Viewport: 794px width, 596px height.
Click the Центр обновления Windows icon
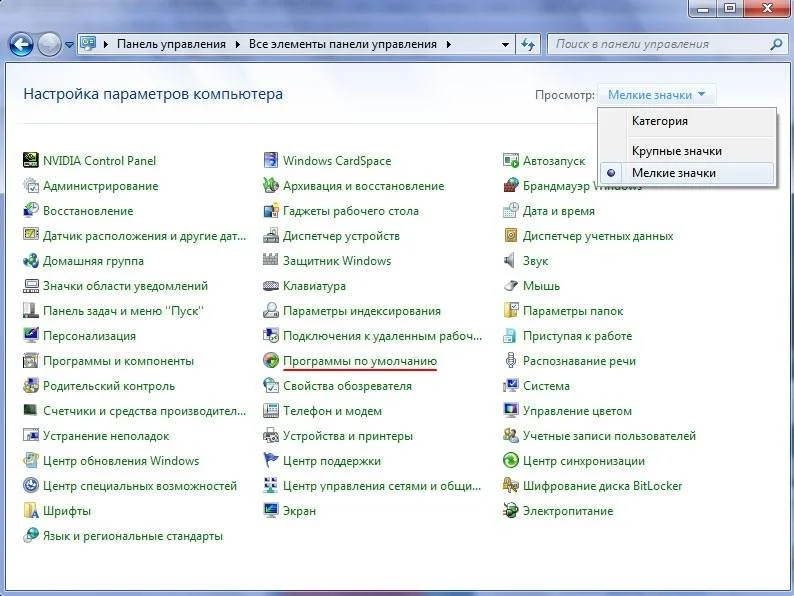pos(31,460)
